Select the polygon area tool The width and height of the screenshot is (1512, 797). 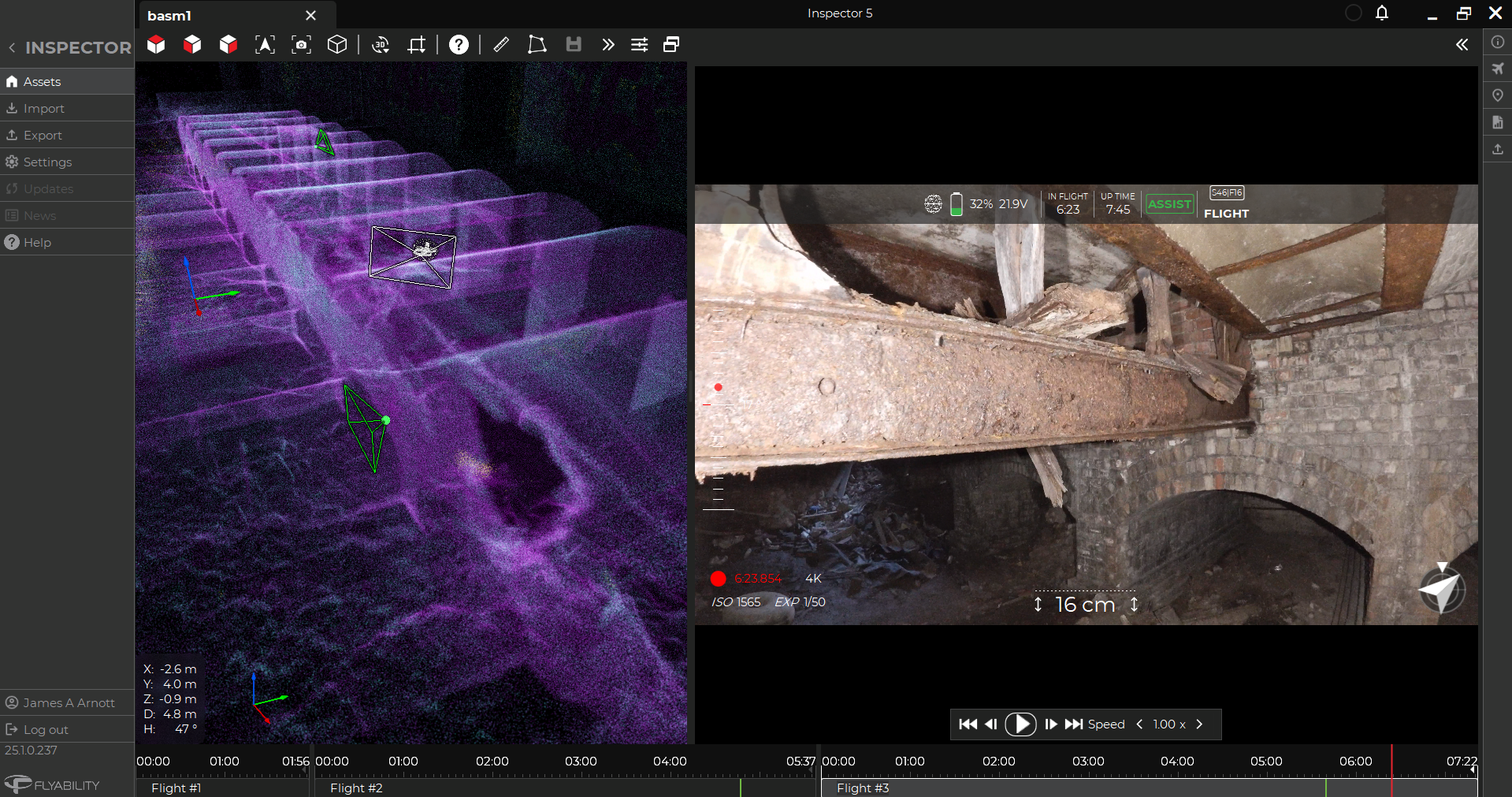(537, 45)
